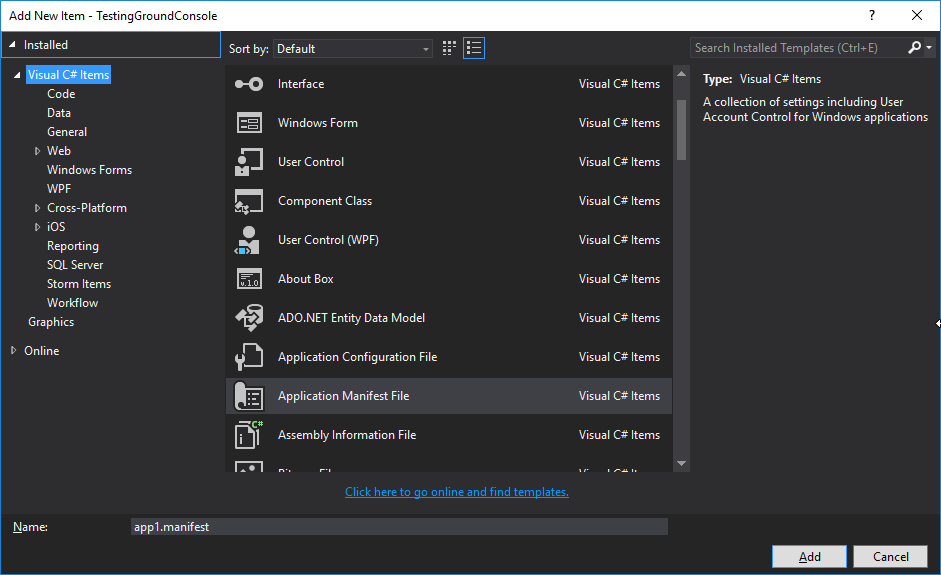Choose the Application Configuration File icon
941x575 pixels.
[248, 357]
